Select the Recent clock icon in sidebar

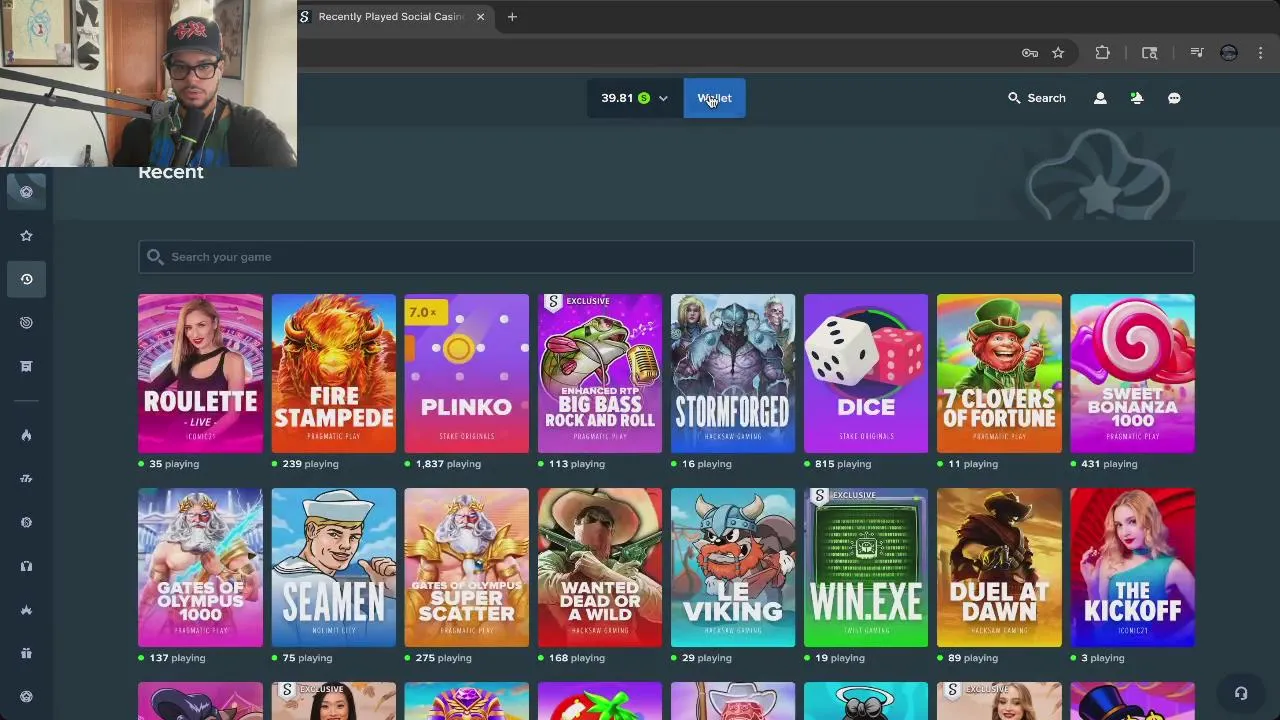click(26, 279)
